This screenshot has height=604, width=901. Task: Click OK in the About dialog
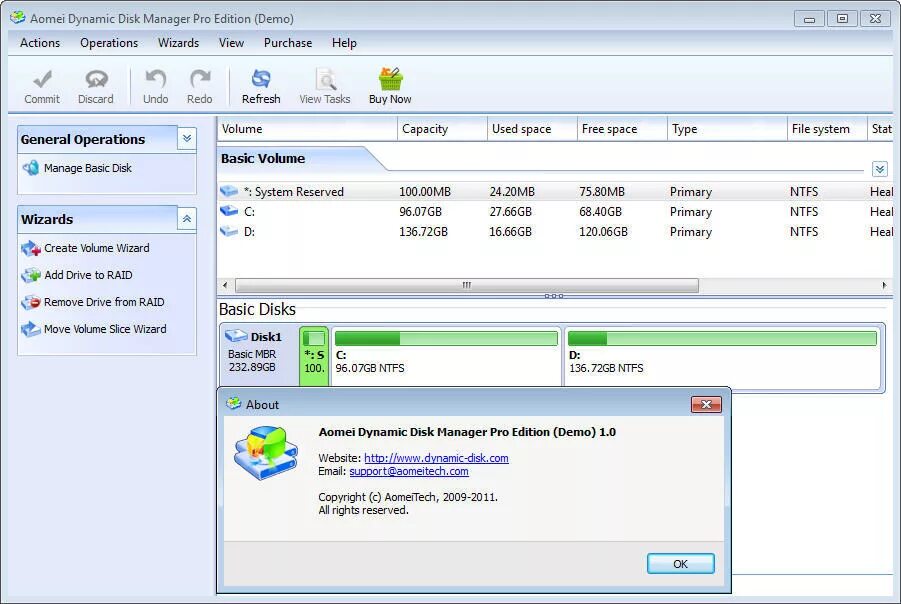click(680, 564)
